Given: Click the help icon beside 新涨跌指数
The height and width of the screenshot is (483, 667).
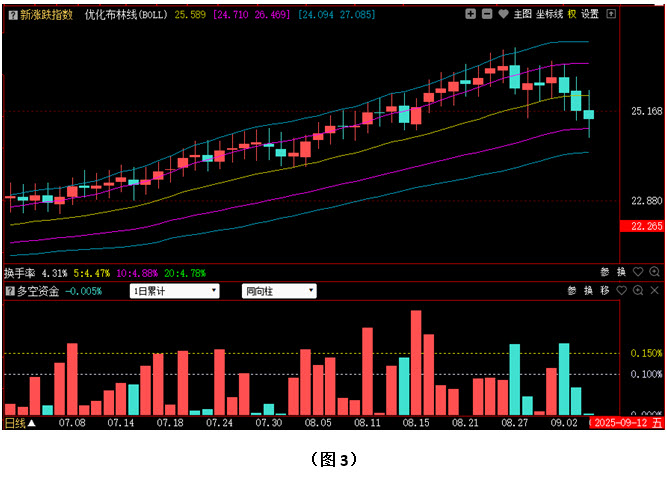Looking at the screenshot, I should point(13,15).
